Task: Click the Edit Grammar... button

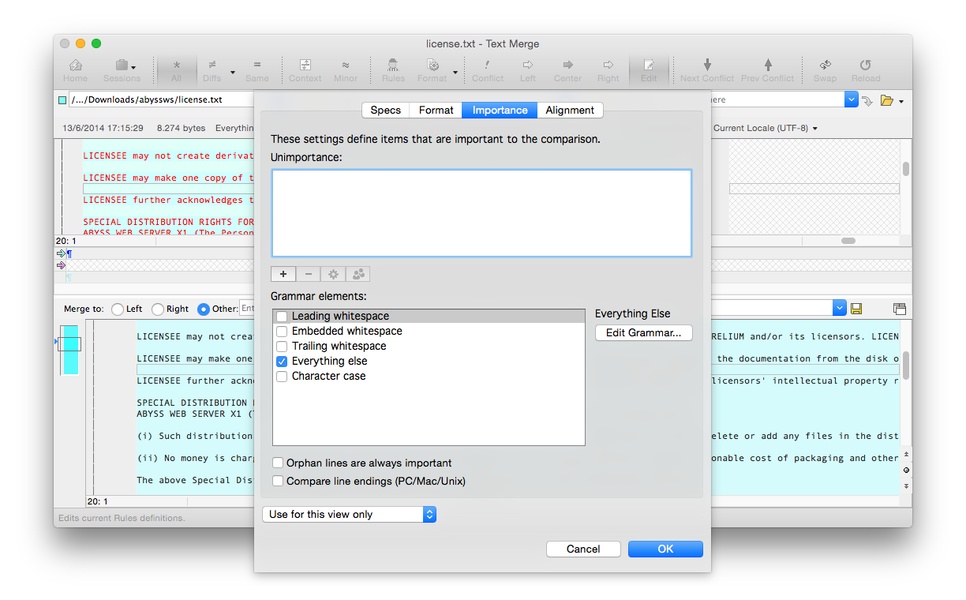Action: 643,333
